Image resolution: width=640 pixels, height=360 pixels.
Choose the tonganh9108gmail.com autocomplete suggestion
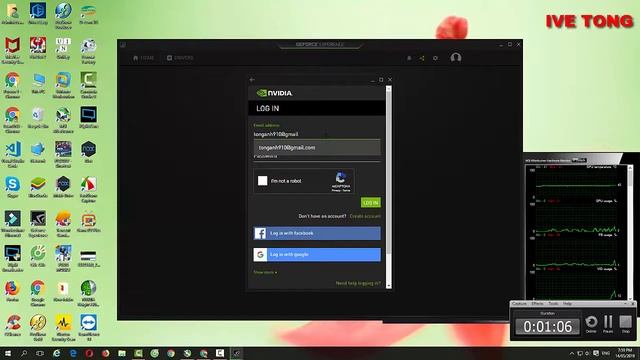pyautogui.click(x=317, y=147)
